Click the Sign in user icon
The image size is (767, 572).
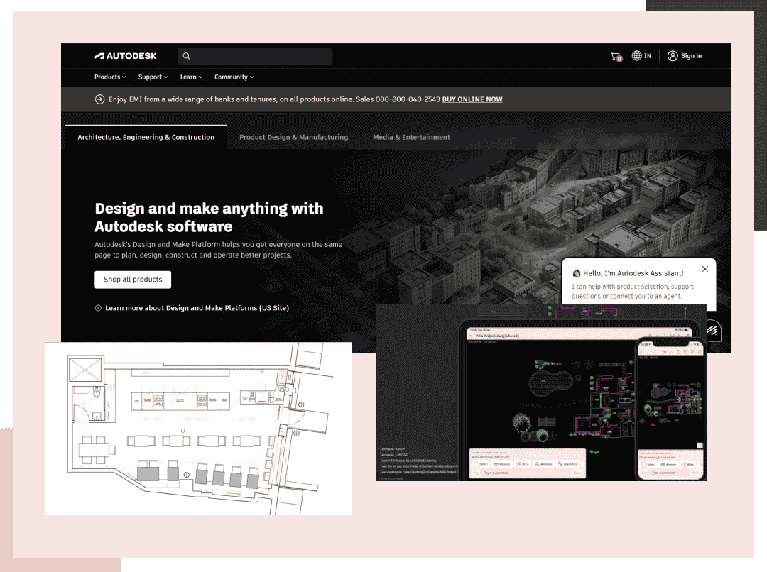(x=673, y=56)
